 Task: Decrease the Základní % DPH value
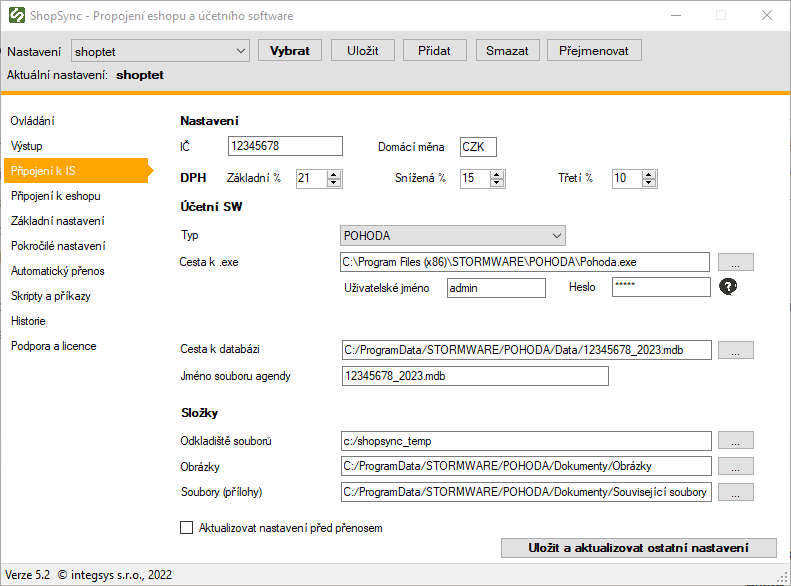click(x=333, y=183)
